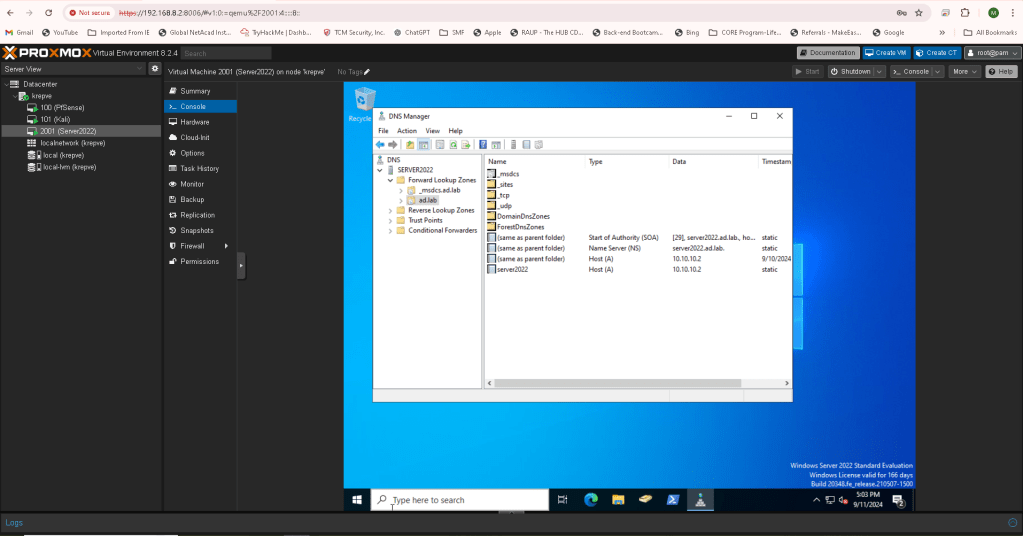The width and height of the screenshot is (1023, 536).
Task: Open the Server View dropdown
Action: click(x=73, y=69)
